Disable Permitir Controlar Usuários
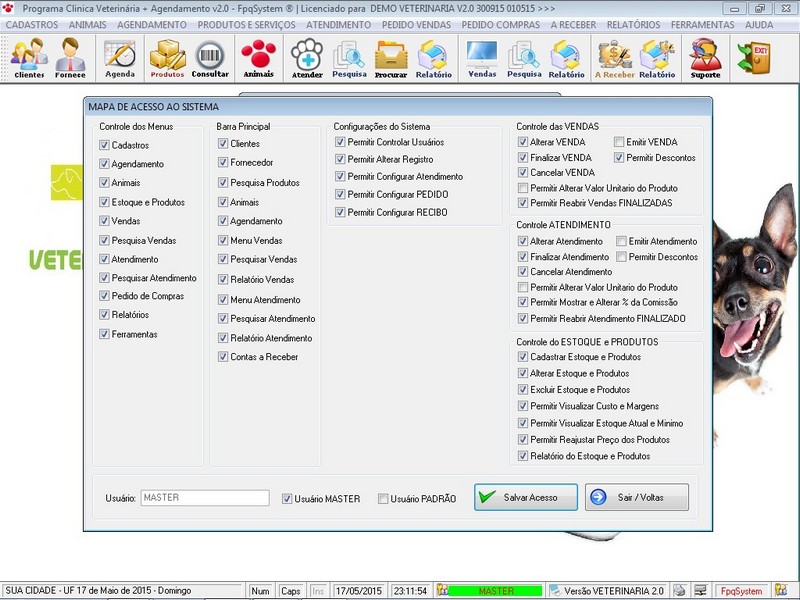The image size is (800, 600). (340, 142)
